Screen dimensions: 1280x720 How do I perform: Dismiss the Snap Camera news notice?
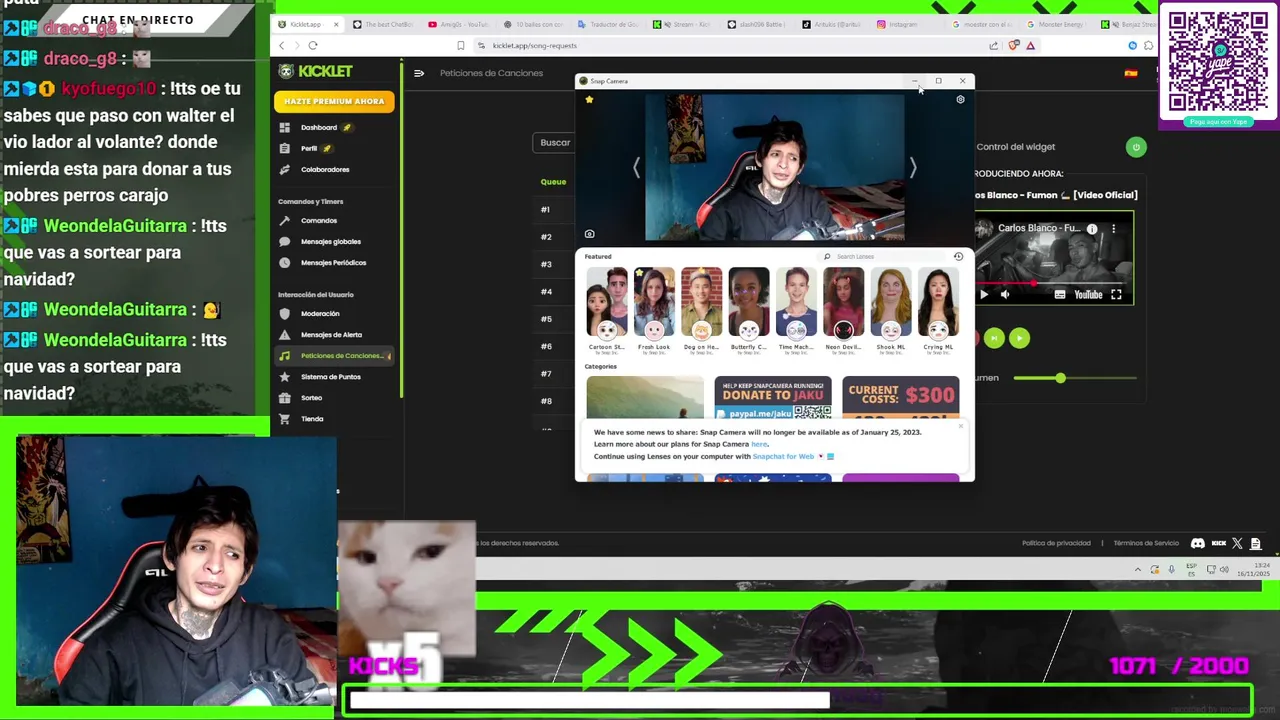pos(960,427)
